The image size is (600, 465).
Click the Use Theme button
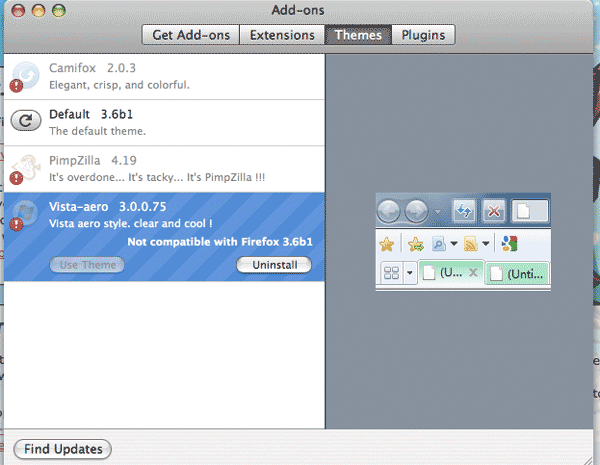pos(87,265)
